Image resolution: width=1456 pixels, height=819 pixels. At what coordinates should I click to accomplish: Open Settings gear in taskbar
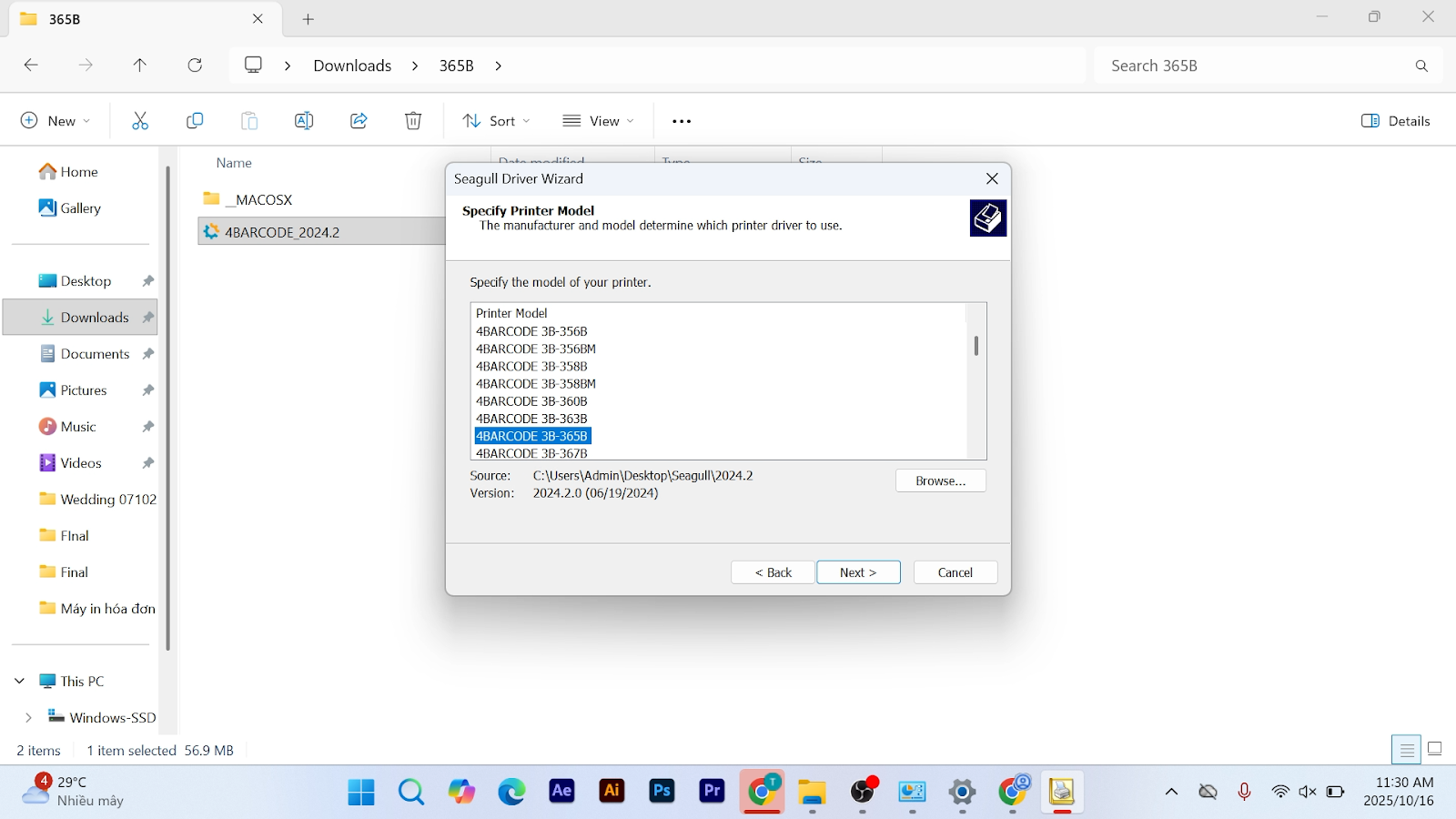coord(962,792)
